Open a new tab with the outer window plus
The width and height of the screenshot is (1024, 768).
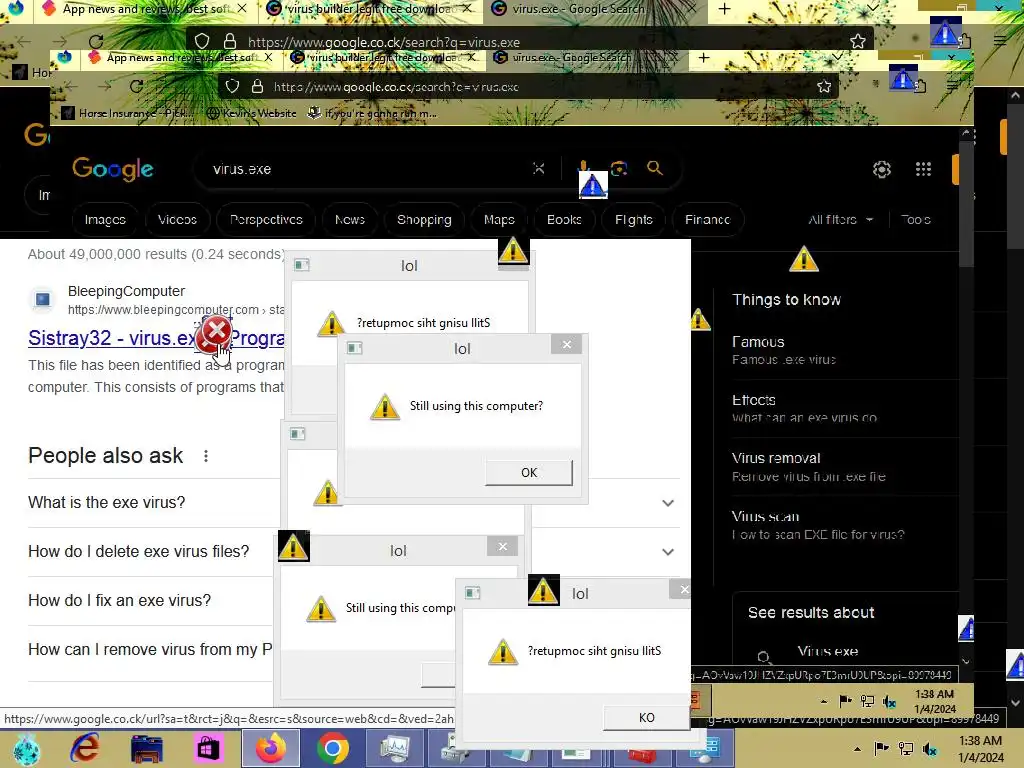(724, 9)
